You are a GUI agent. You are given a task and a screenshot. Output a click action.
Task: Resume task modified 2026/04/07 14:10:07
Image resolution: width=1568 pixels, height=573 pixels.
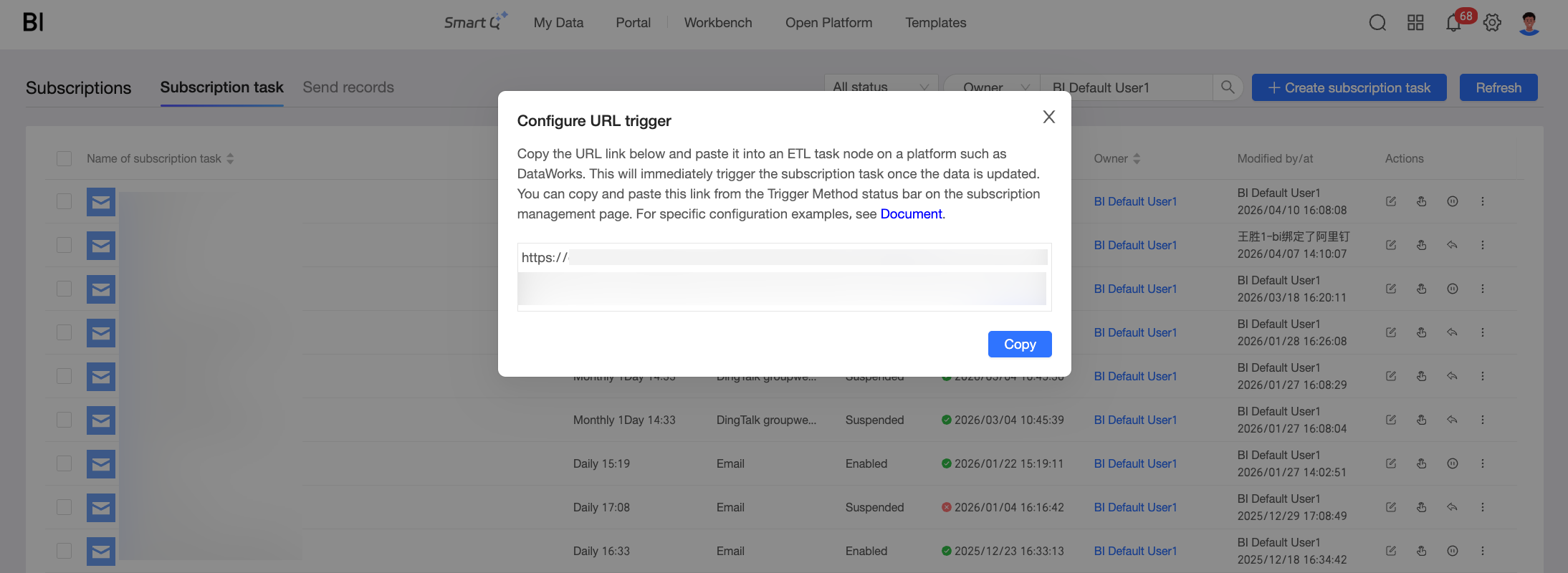click(1453, 245)
